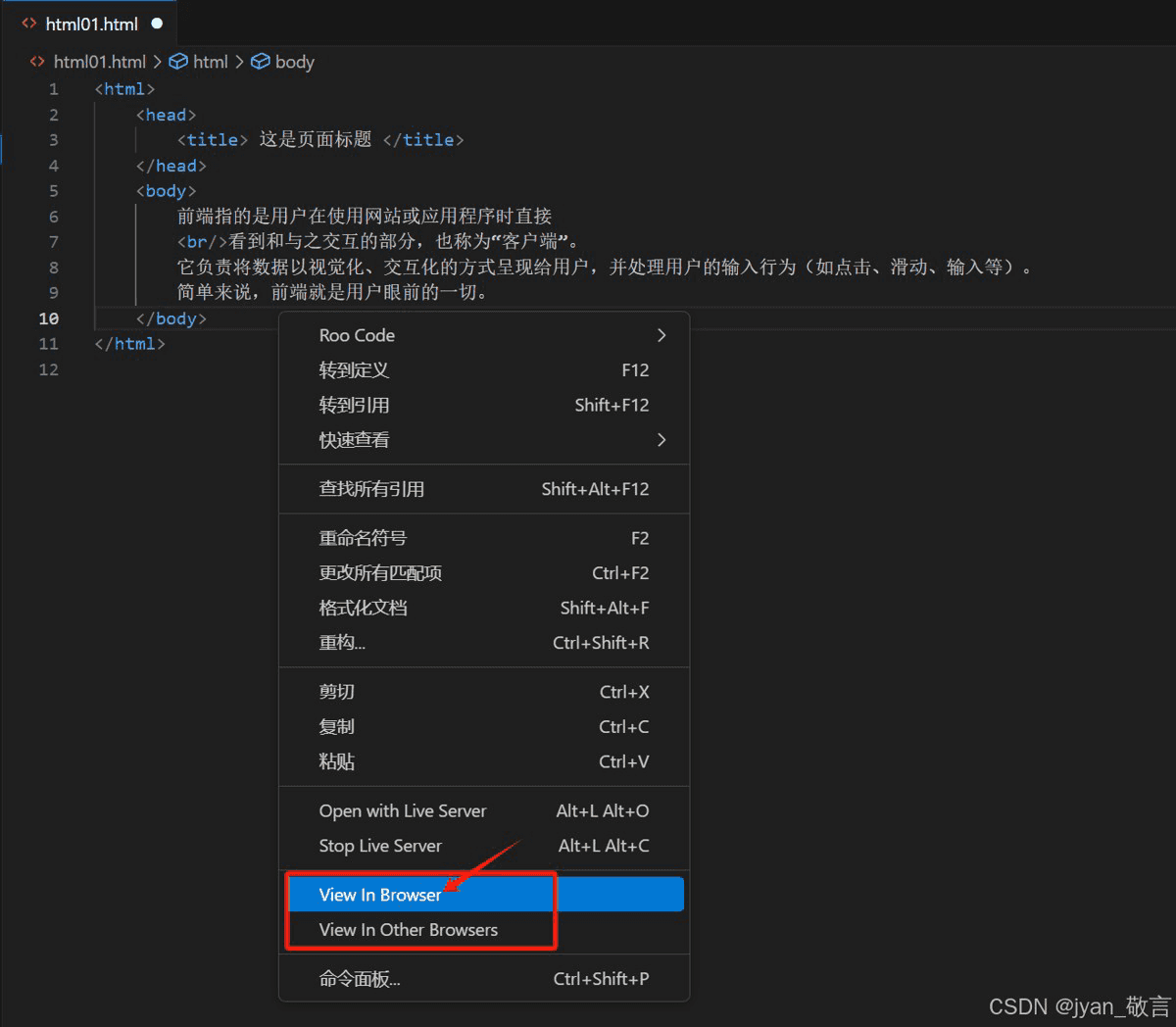This screenshot has width=1176, height=1027.
Task: Expand the 快速查看 submenu arrow
Action: pyautogui.click(x=661, y=440)
